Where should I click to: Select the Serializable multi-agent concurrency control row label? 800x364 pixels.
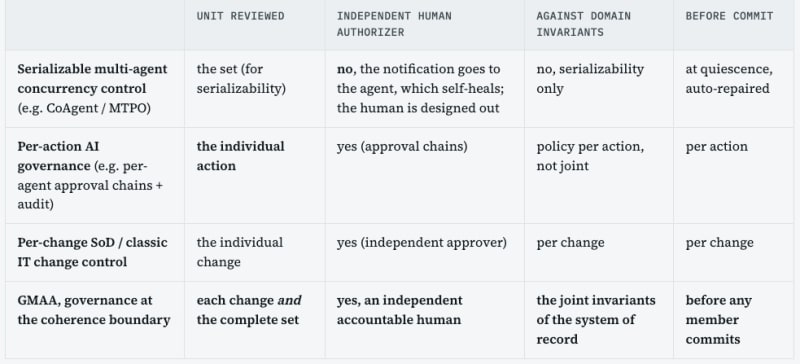(92, 89)
